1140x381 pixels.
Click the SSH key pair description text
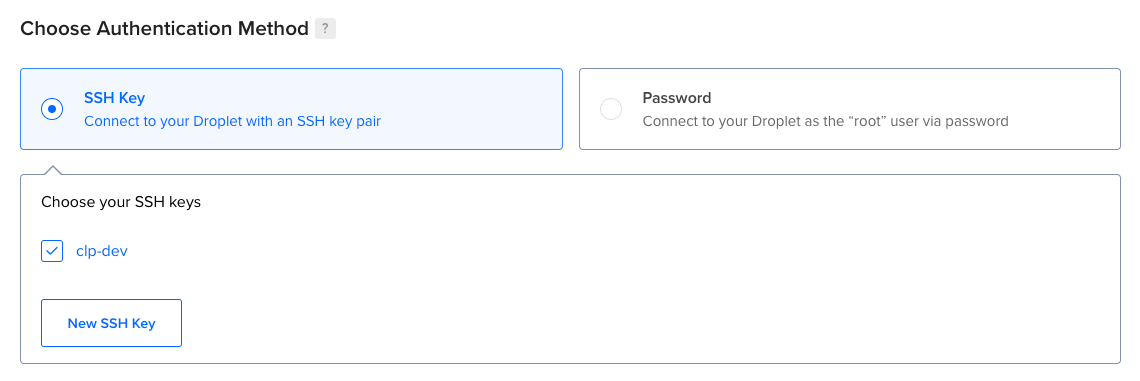[x=233, y=121]
